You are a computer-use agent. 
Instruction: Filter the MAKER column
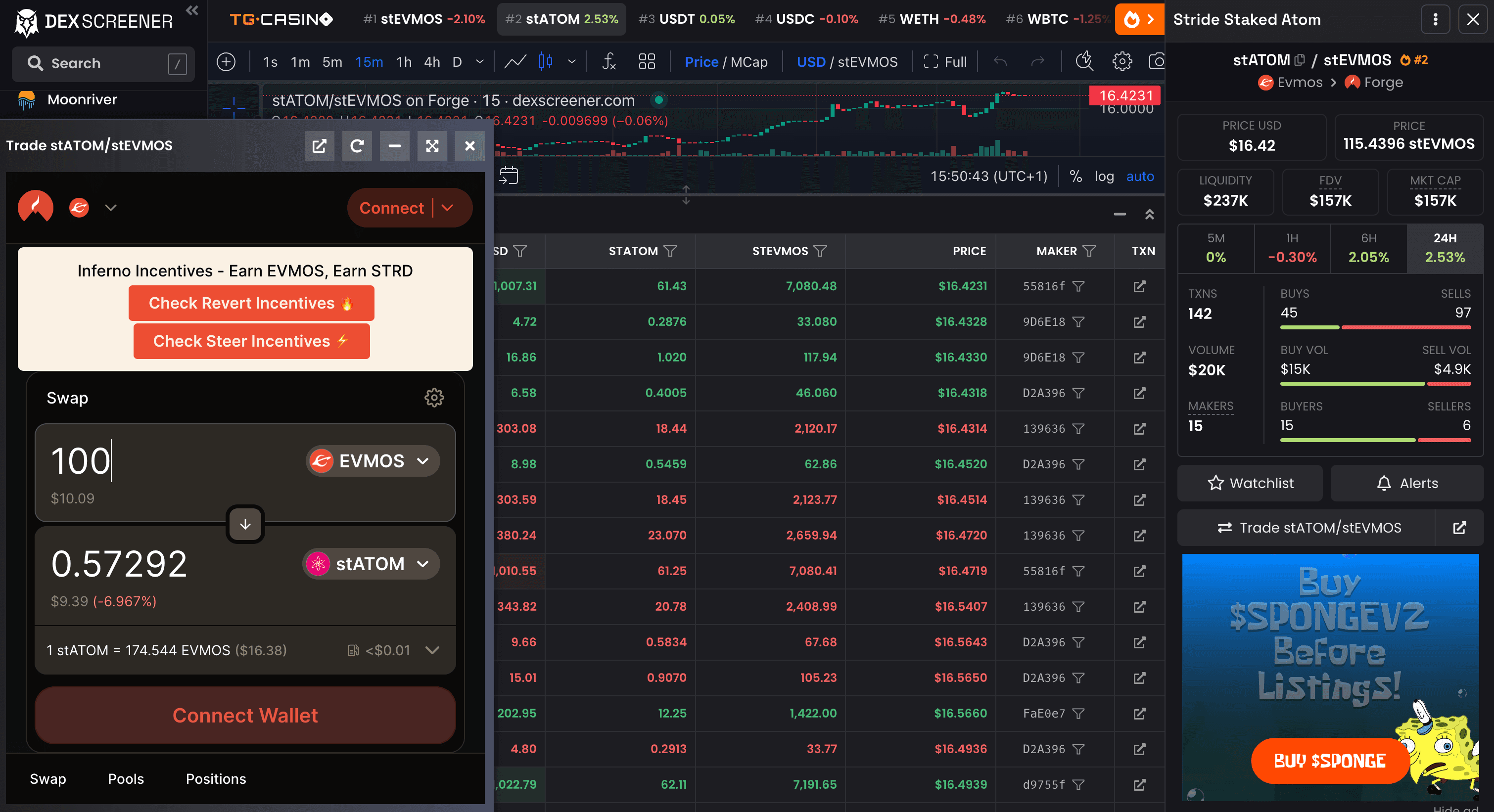(x=1089, y=251)
